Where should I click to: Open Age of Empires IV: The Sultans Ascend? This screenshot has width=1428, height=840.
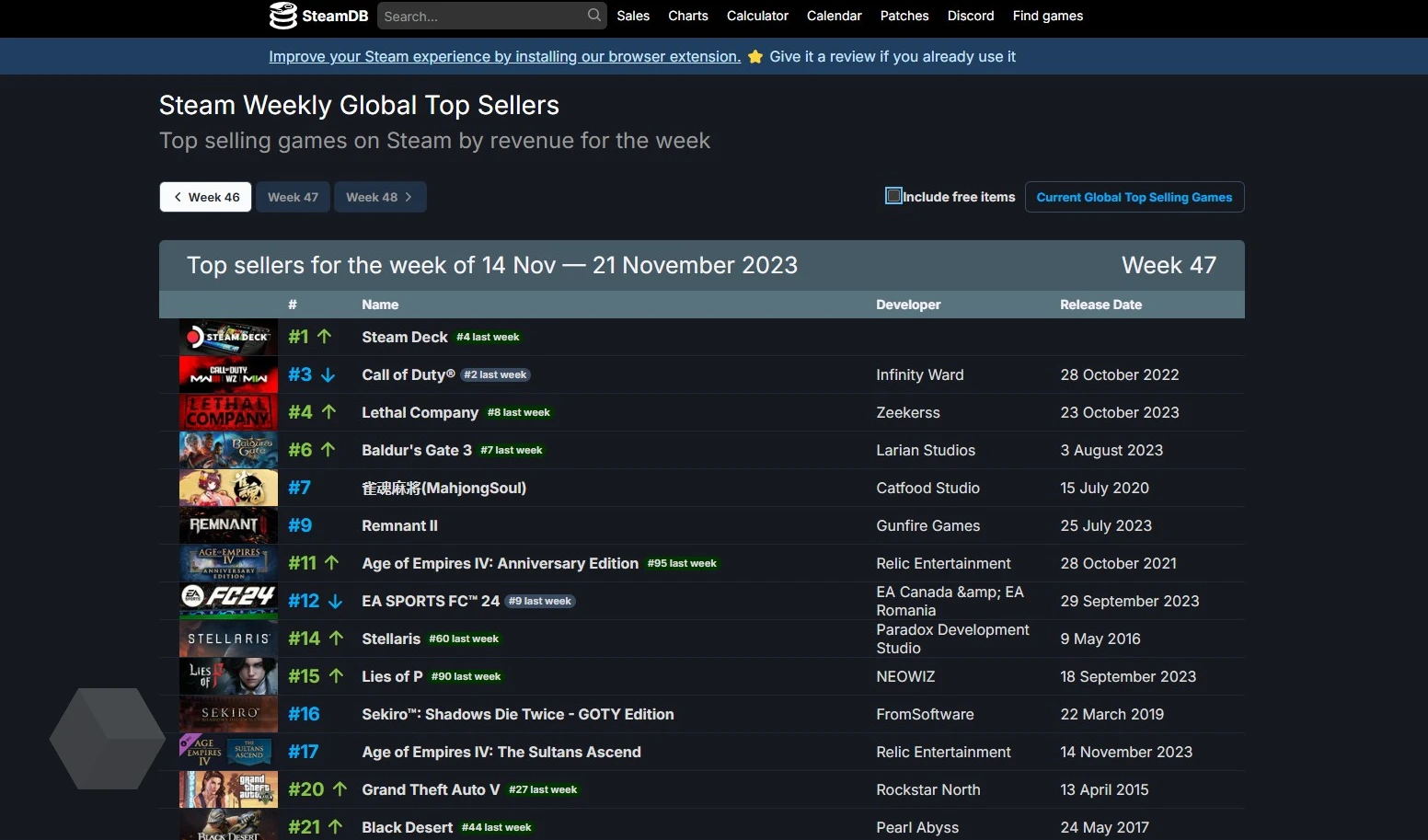[x=501, y=752]
